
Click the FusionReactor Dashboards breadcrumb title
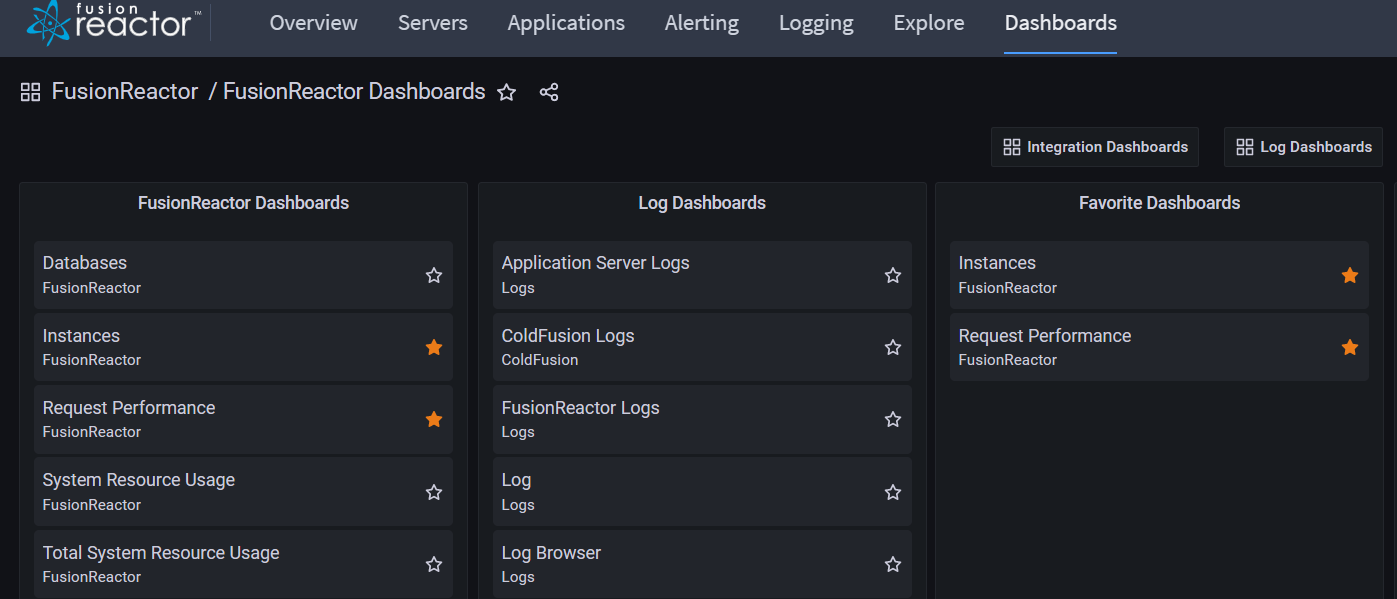click(354, 92)
